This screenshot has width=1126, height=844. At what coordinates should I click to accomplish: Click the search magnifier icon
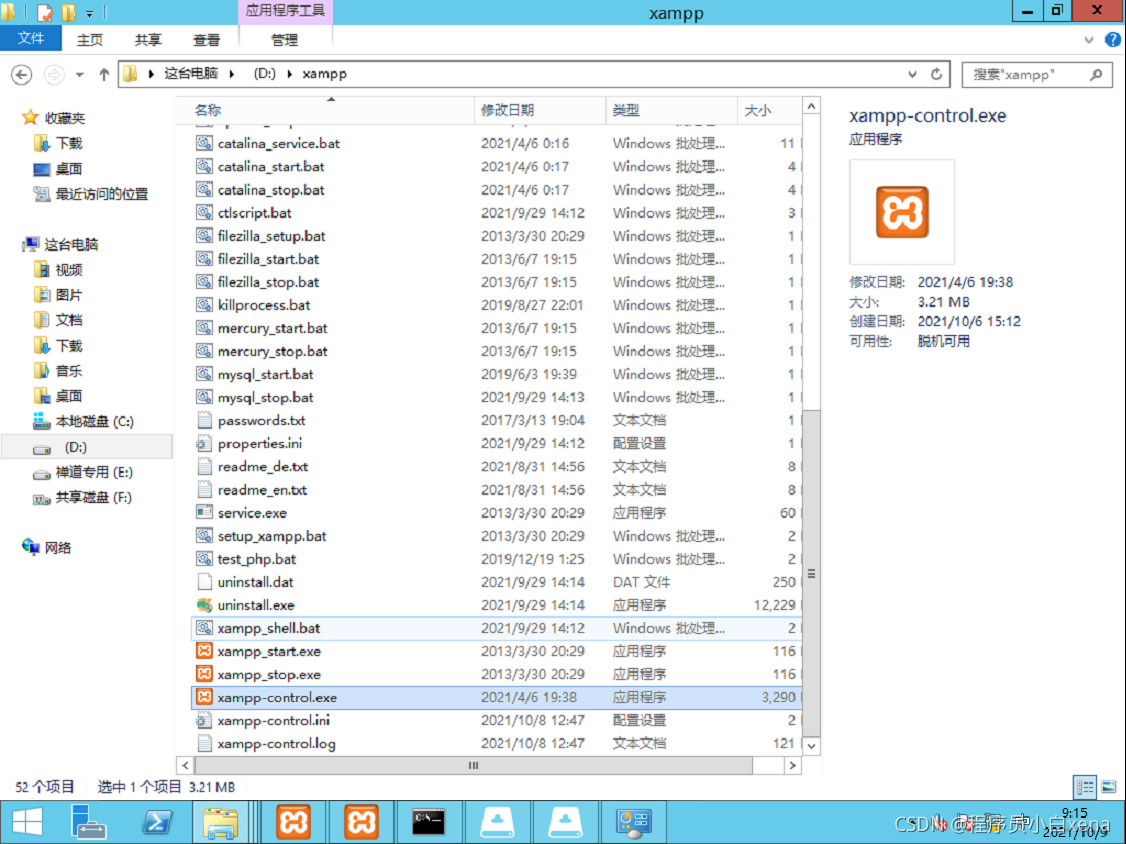1096,74
